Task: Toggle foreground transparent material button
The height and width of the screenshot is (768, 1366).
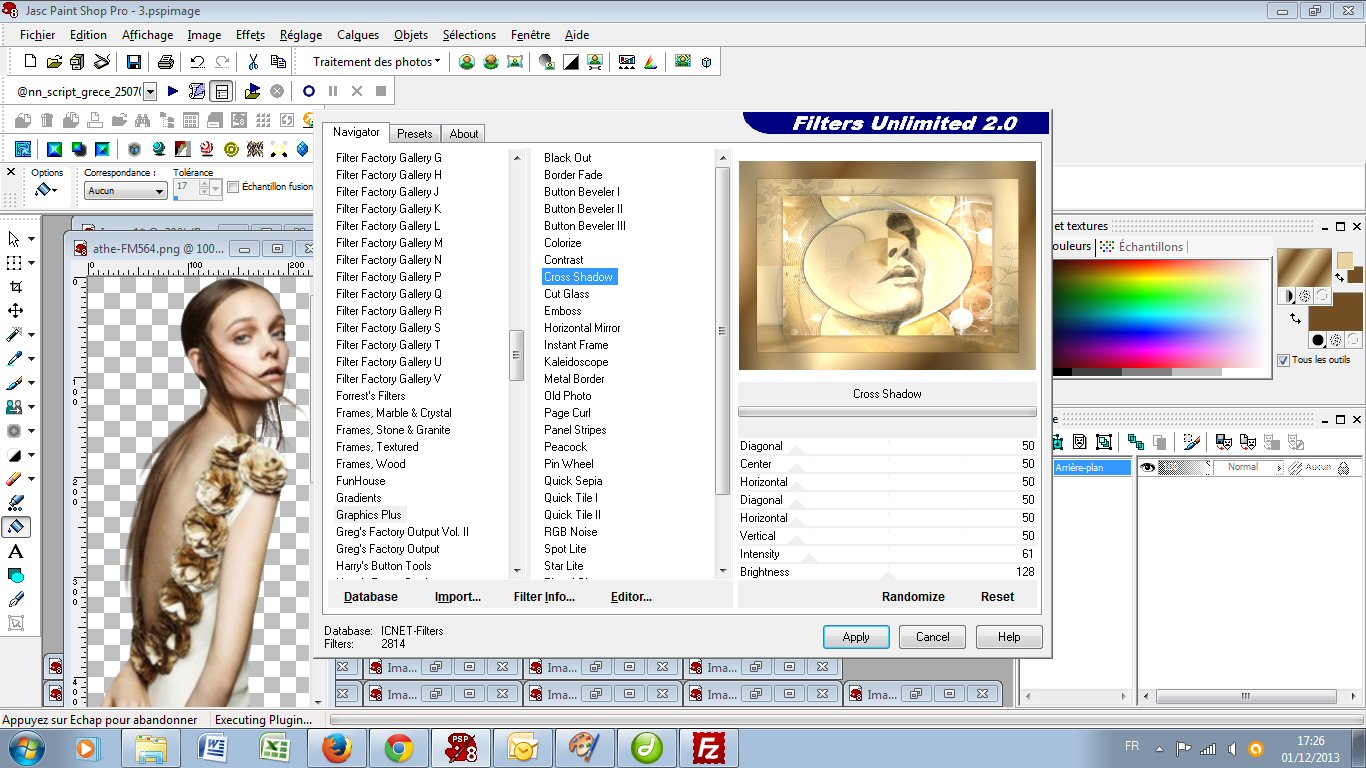Action: [x=1321, y=296]
